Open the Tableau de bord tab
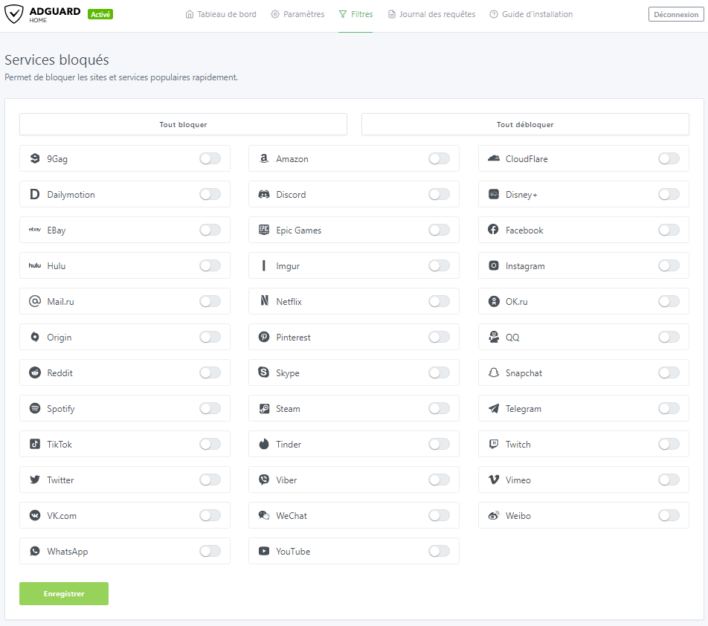Image resolution: width=708 pixels, height=626 pixels. (220, 15)
